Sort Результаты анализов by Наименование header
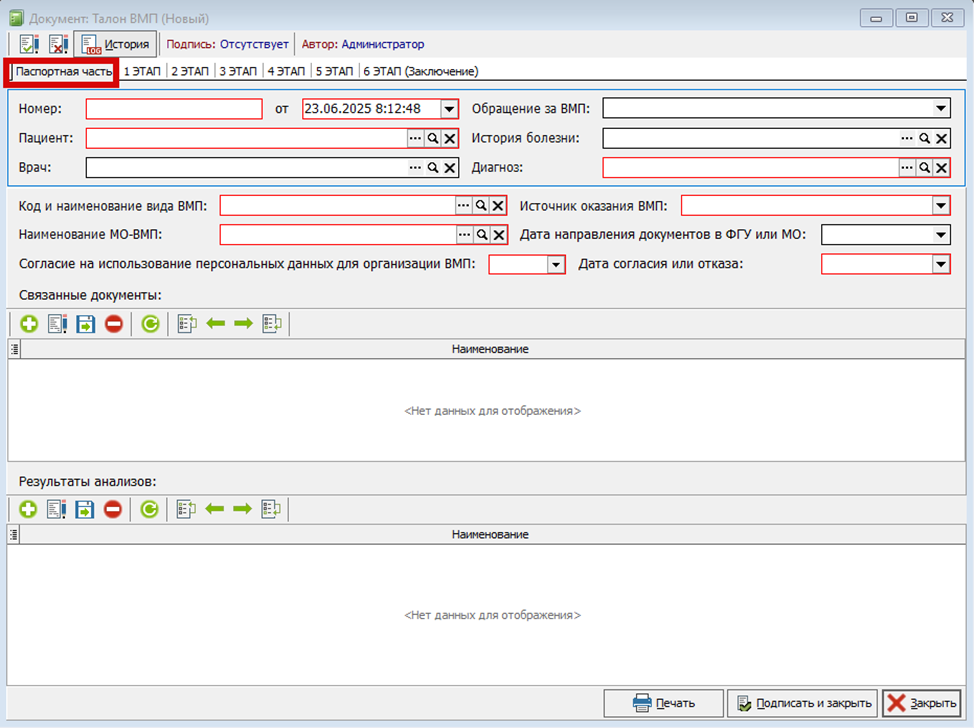The width and height of the screenshot is (974, 728). pos(490,534)
